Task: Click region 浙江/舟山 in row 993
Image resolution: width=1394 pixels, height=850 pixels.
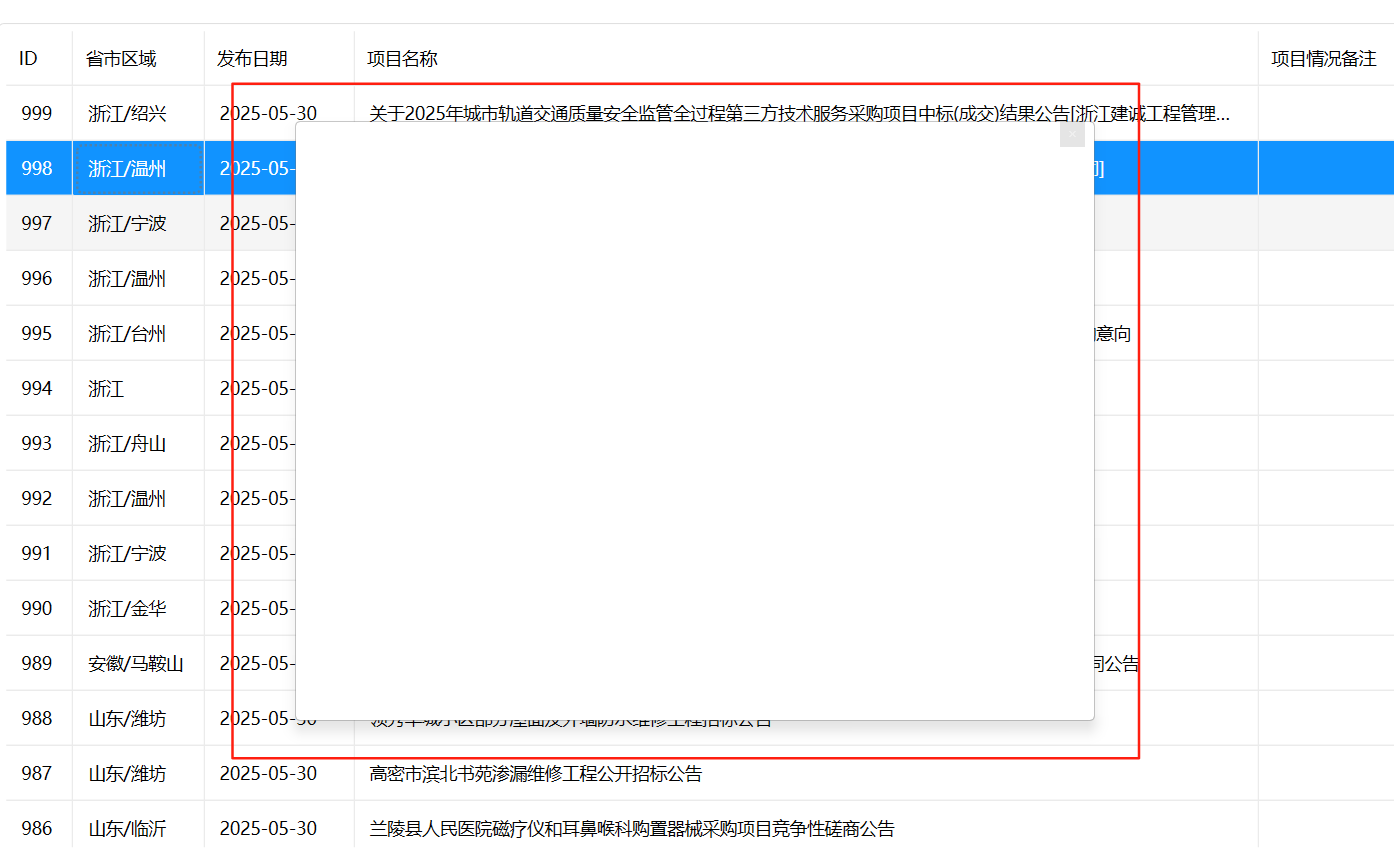Action: [x=127, y=443]
